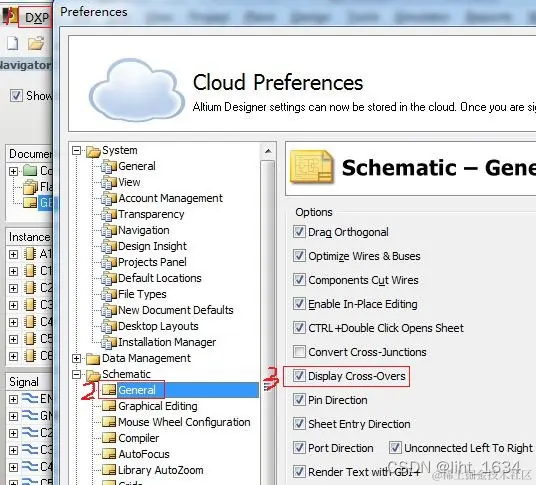Click the tree scrollbar up arrow
This screenshot has height=485, width=536.
click(268, 151)
